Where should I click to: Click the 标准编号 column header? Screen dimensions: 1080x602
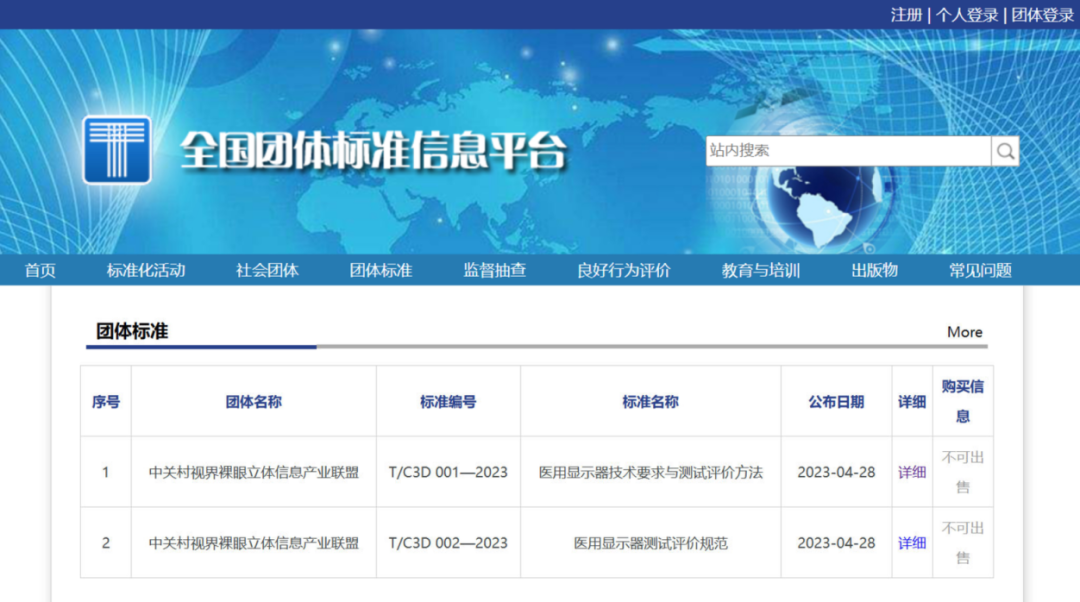tap(448, 402)
